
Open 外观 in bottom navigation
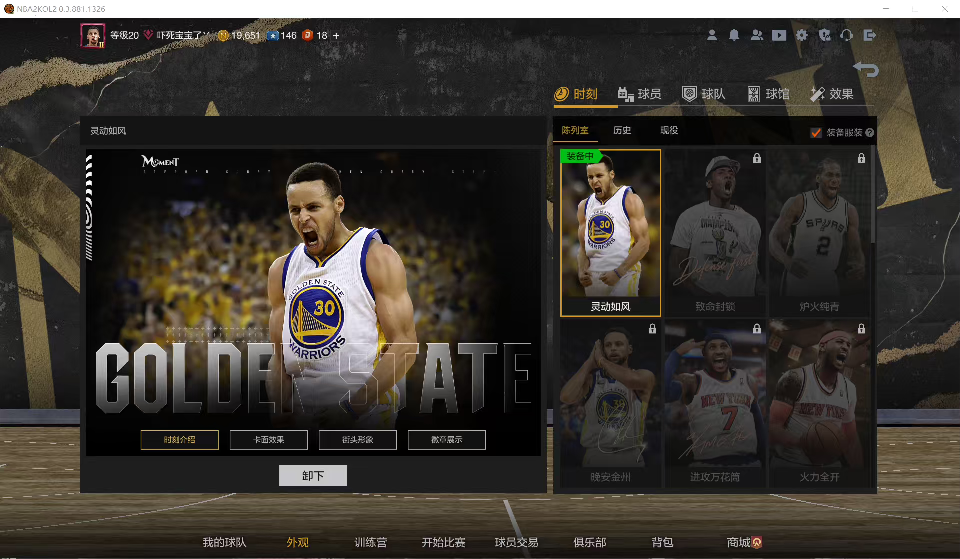298,542
